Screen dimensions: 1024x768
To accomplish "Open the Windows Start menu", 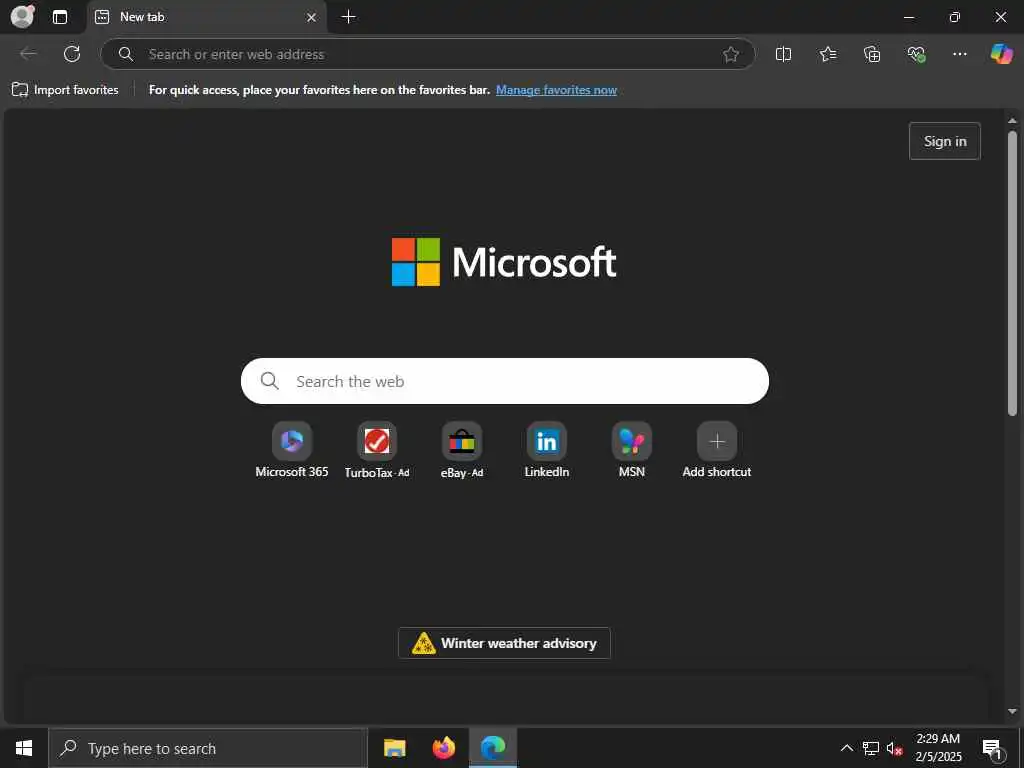I will coord(24,748).
